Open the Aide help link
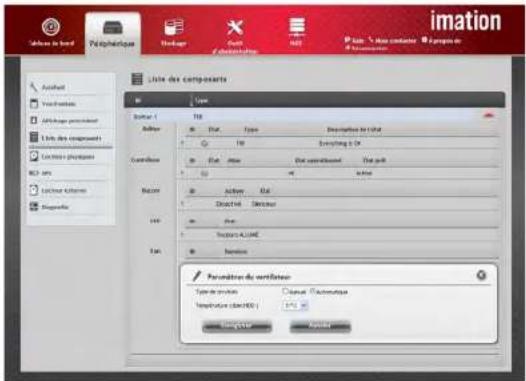Screen dimensions: 526x381 click(354, 41)
